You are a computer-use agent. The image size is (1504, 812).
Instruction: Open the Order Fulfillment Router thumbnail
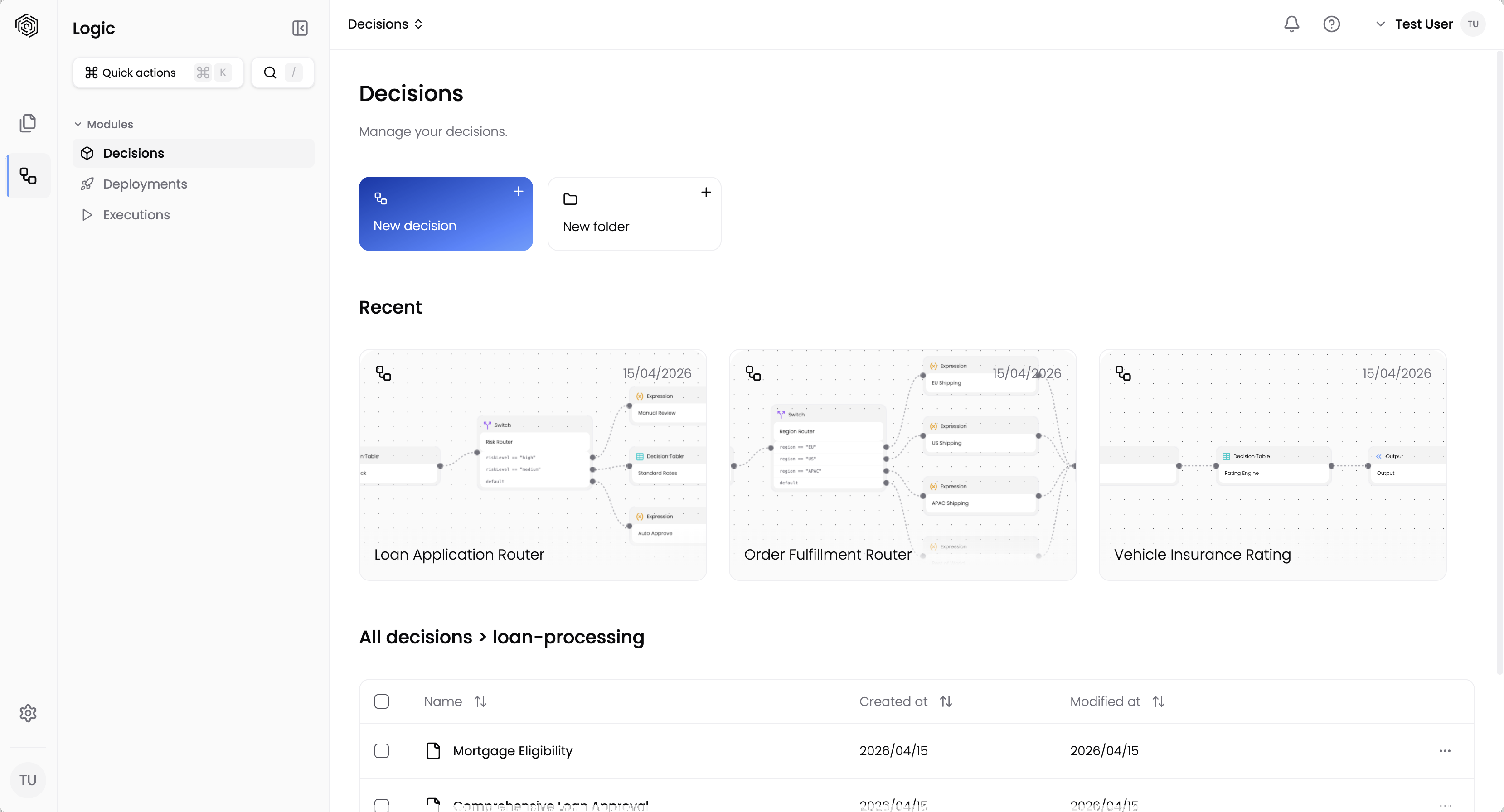pos(902,464)
